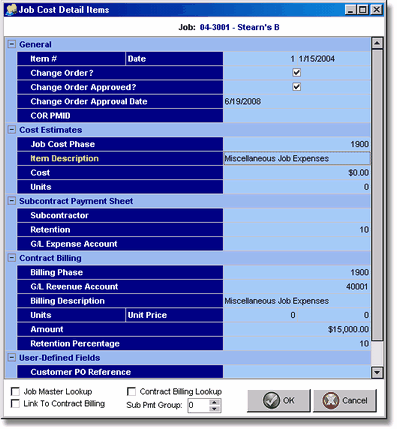The width and height of the screenshot is (397, 429).
Task: Collapse the Cost Estimates section
Action: click(12, 130)
